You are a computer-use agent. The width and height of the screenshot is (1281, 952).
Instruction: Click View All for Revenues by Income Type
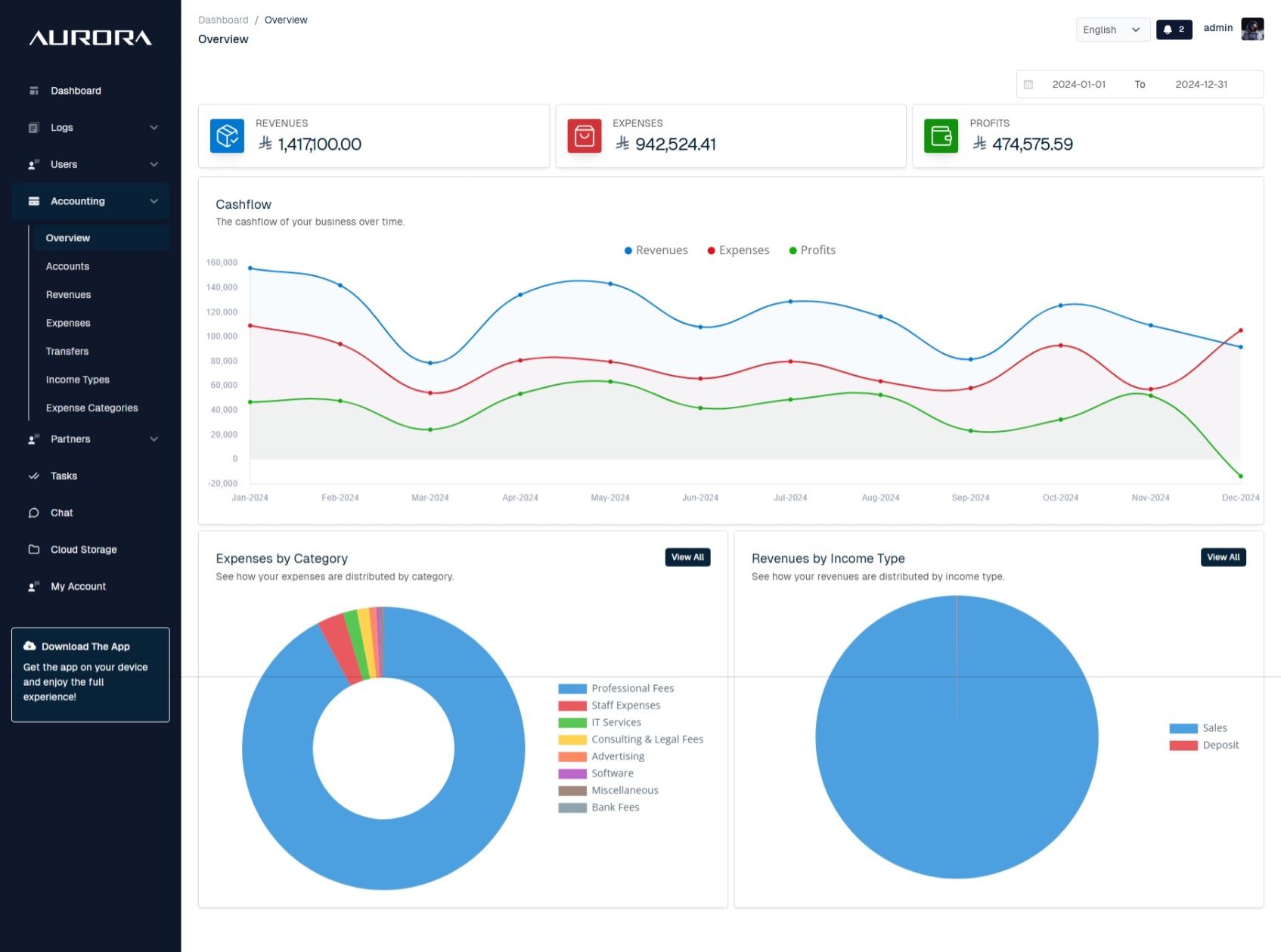[x=1223, y=557]
